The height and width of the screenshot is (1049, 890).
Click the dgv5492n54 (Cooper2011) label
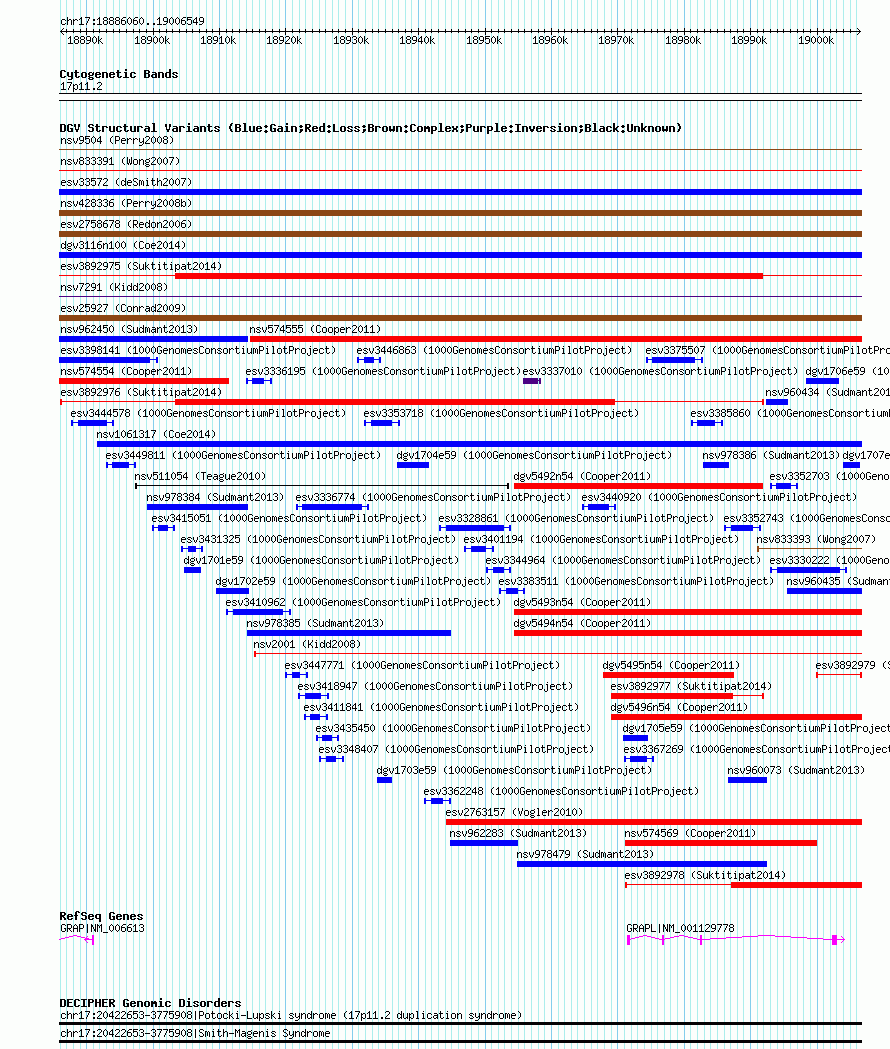582,476
